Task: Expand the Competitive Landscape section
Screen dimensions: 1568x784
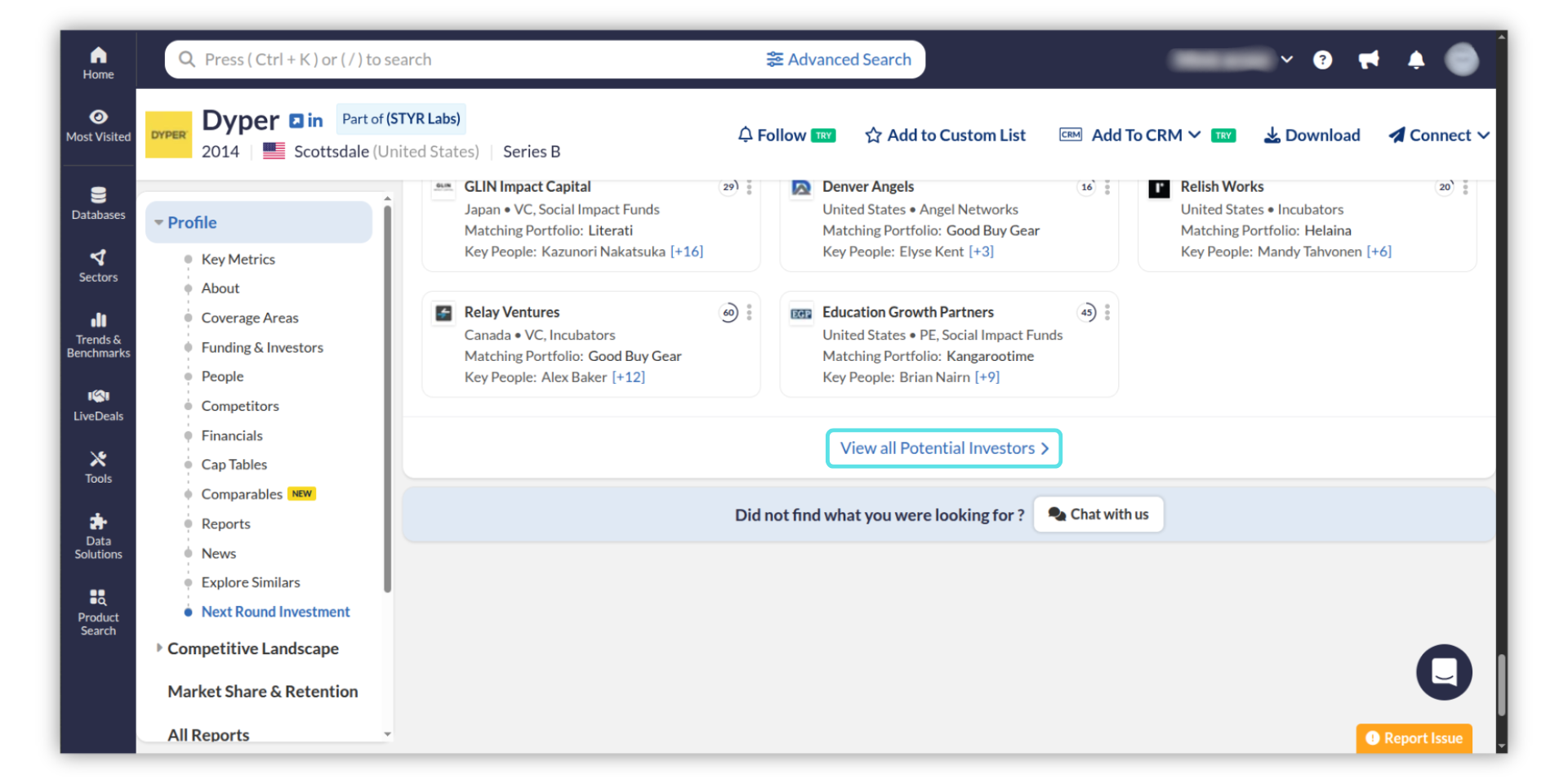Action: pos(252,648)
